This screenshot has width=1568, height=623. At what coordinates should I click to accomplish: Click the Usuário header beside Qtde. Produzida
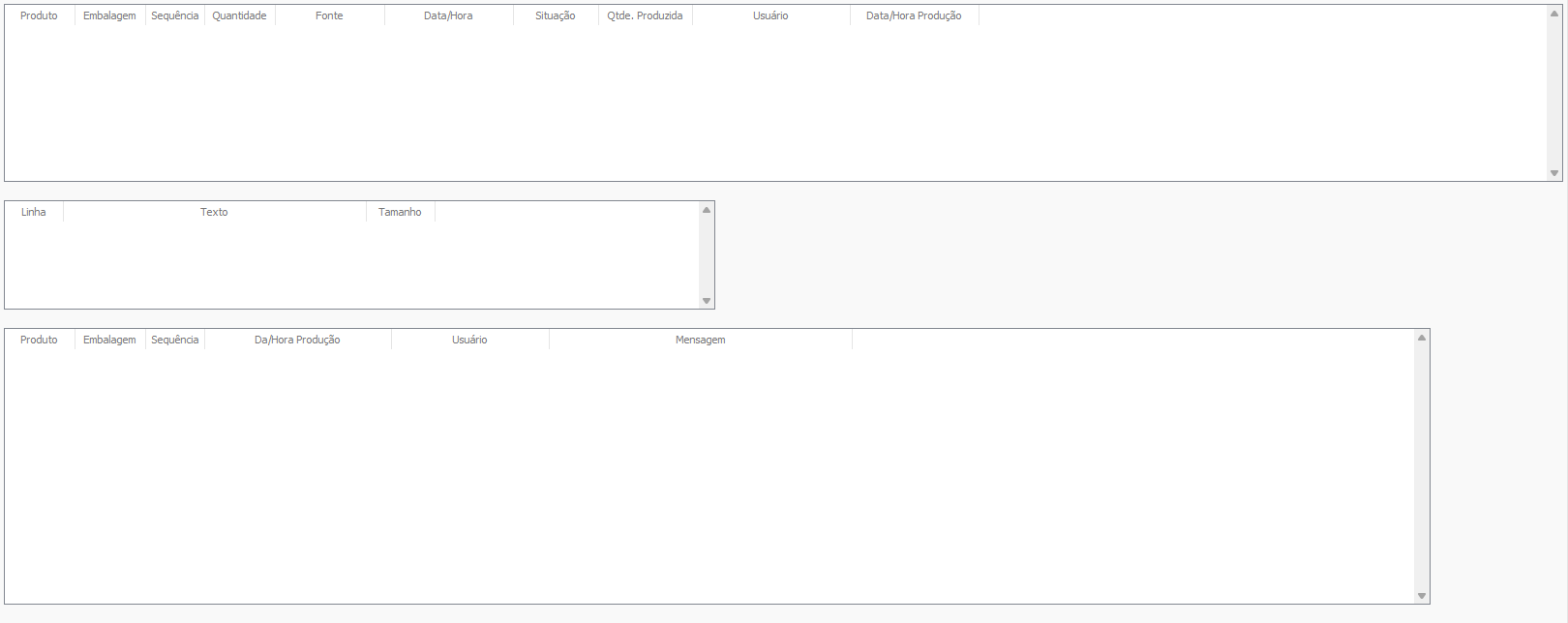click(x=770, y=15)
